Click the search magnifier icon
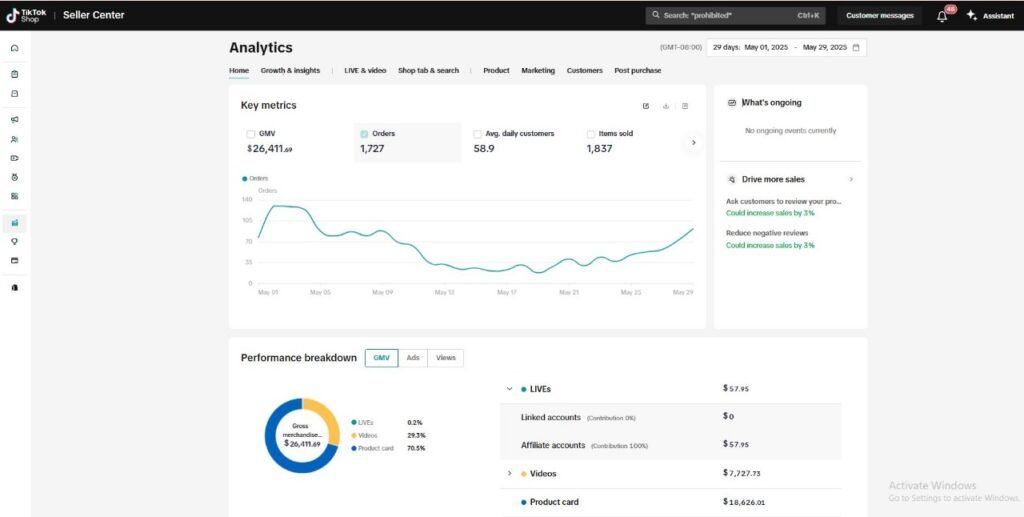1024x517 pixels. (x=656, y=15)
